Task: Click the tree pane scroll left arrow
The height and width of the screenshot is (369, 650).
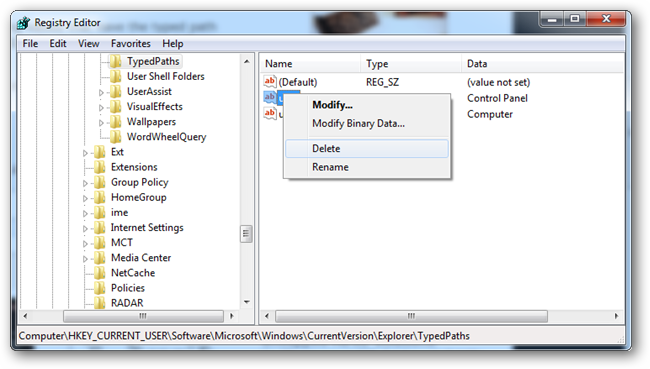Action: (x=25, y=316)
